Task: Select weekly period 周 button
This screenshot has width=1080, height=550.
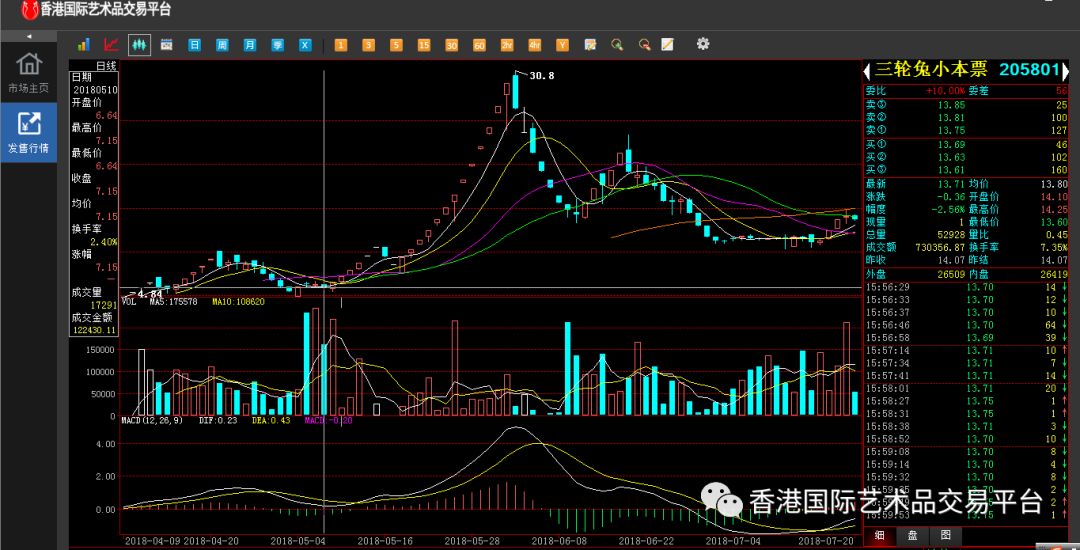Action: 222,45
